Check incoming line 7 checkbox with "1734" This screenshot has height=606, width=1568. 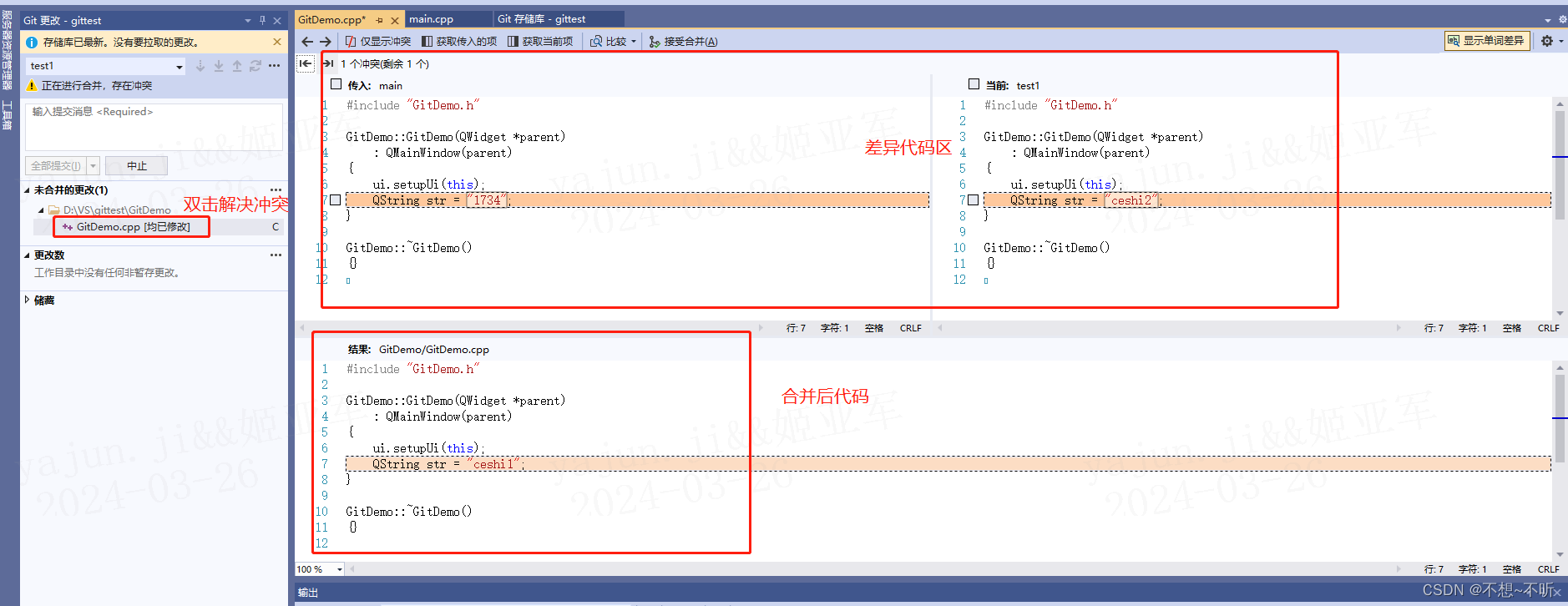pyautogui.click(x=336, y=200)
